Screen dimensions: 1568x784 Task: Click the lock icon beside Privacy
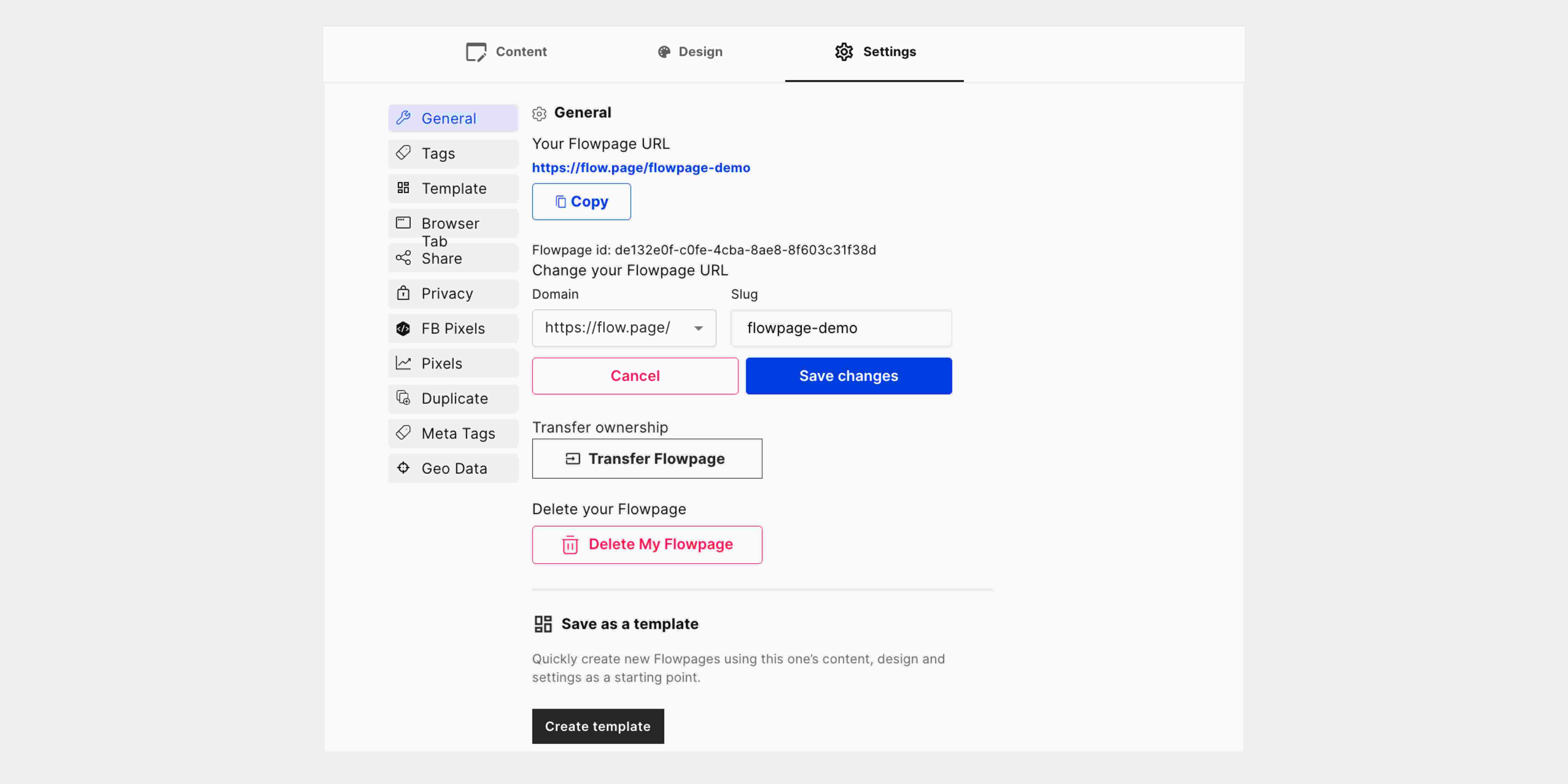[x=404, y=293]
